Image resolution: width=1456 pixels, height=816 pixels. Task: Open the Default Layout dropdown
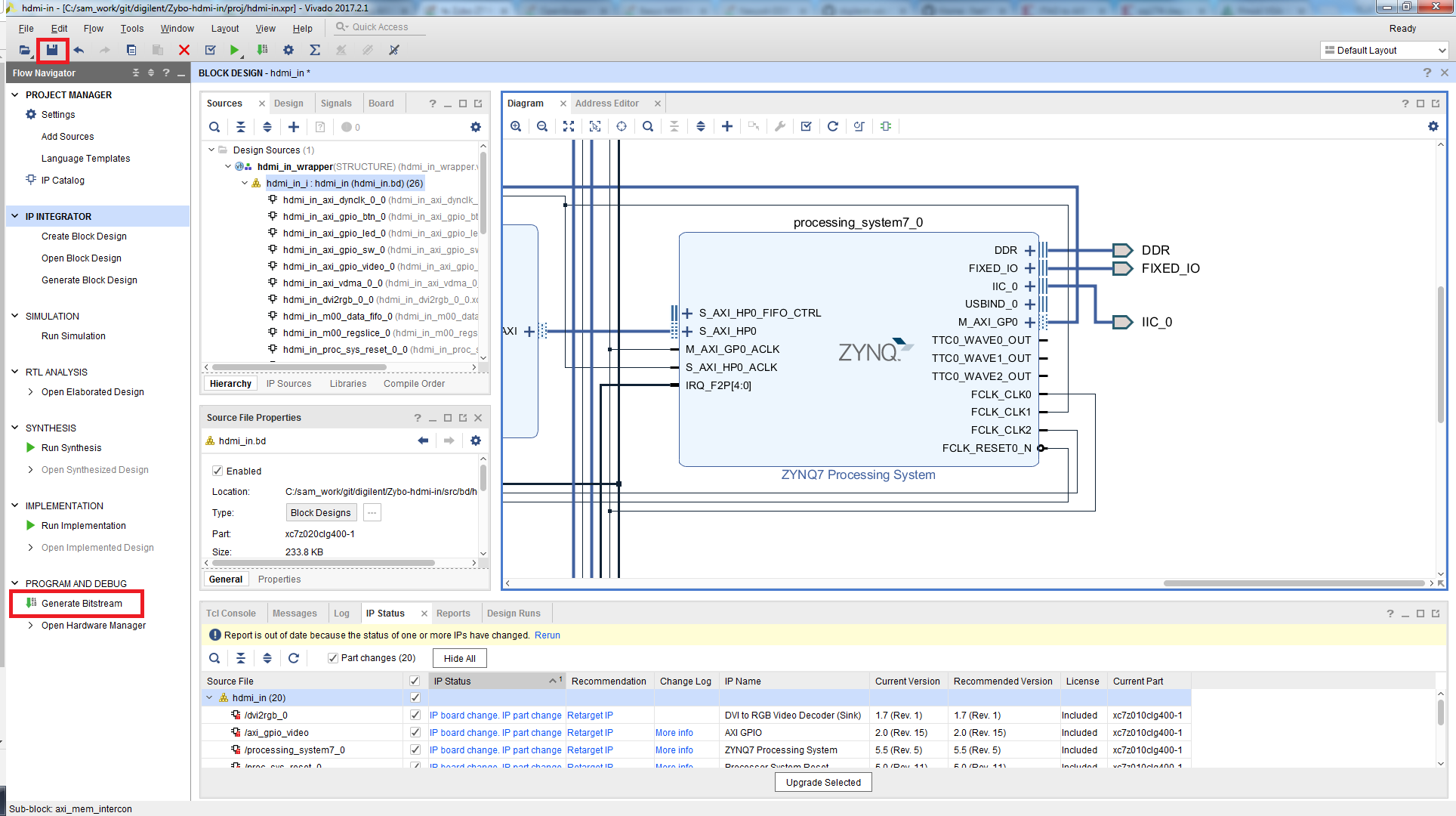click(1384, 50)
